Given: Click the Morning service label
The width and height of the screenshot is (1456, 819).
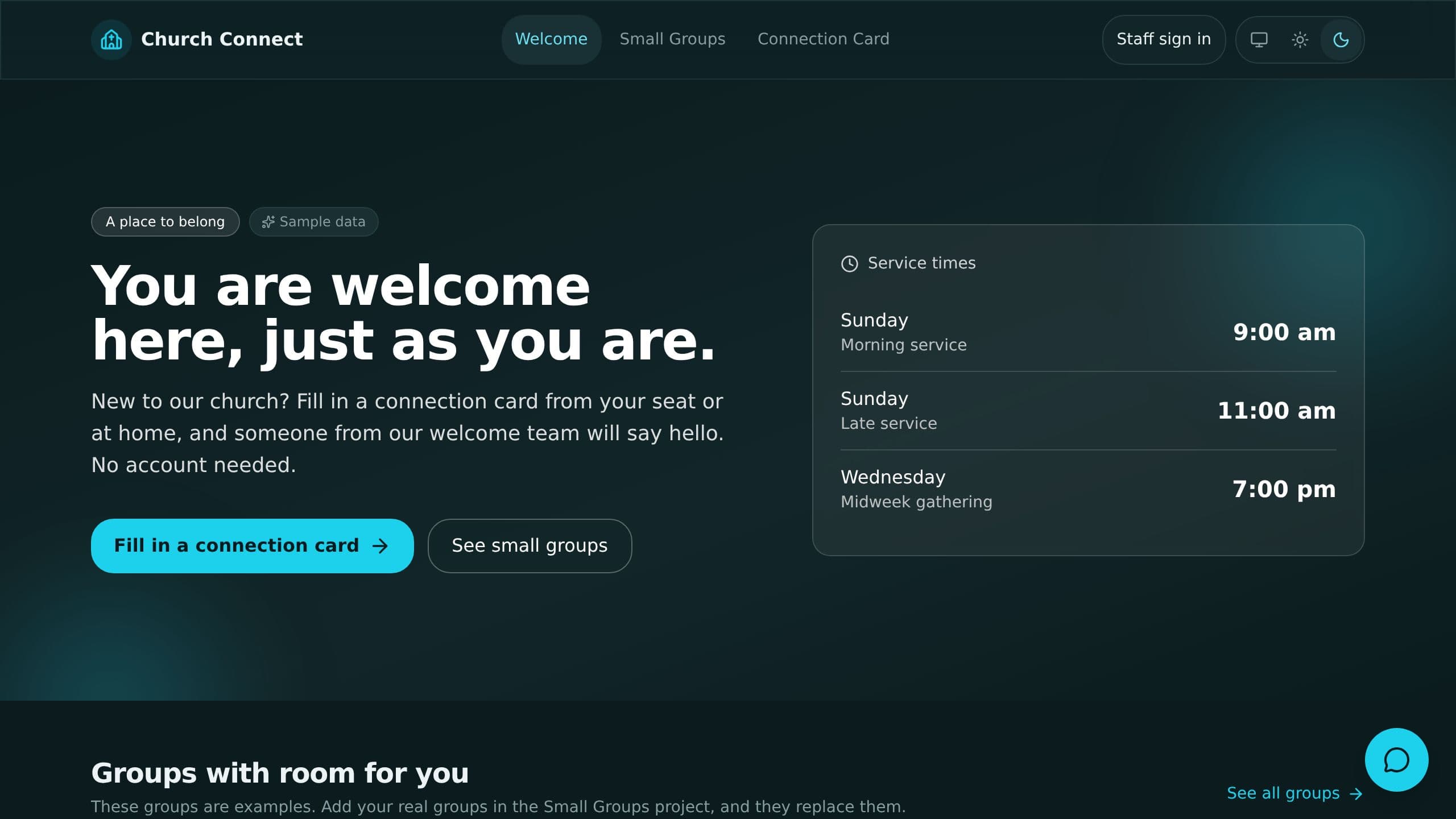Looking at the screenshot, I should [x=903, y=345].
